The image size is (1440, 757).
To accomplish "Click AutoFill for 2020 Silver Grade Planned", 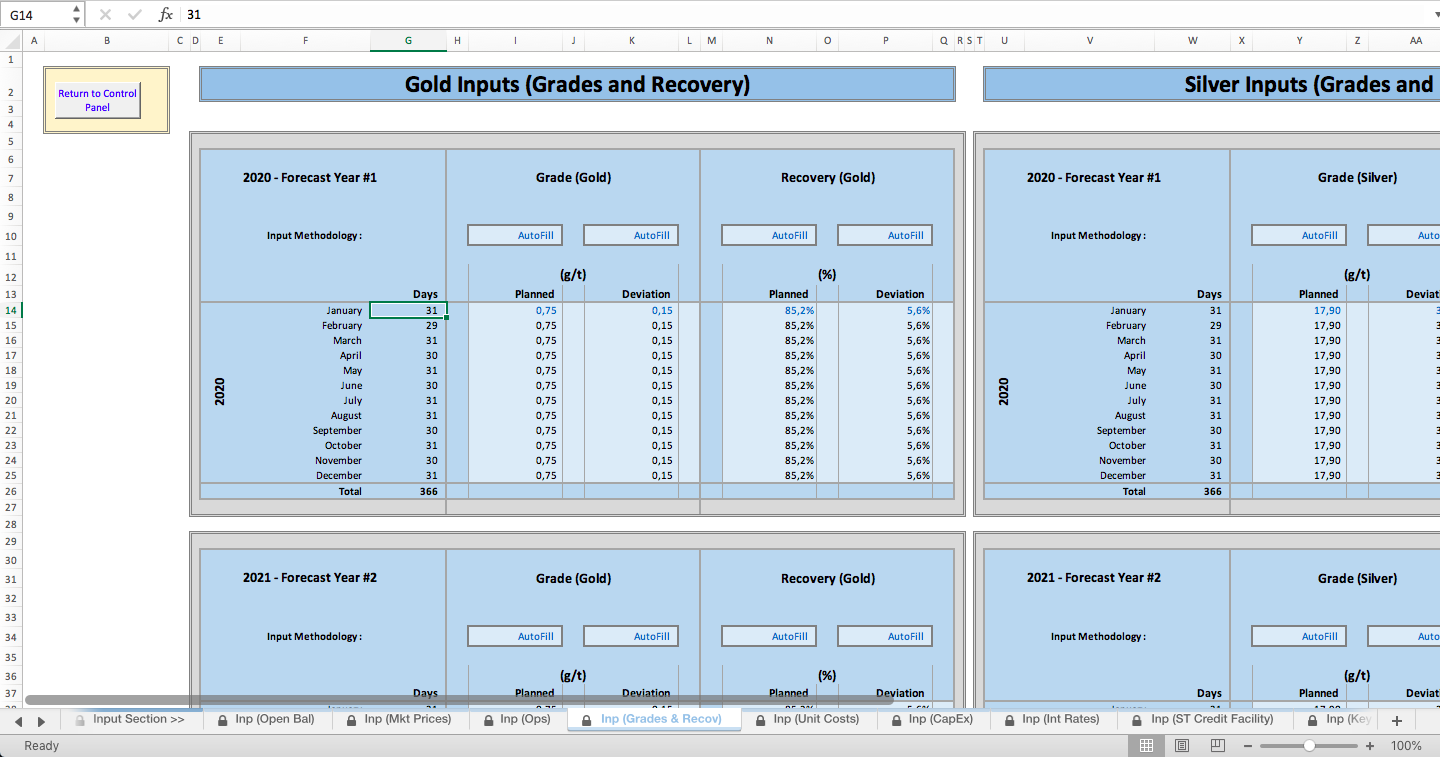I will (x=1299, y=235).
